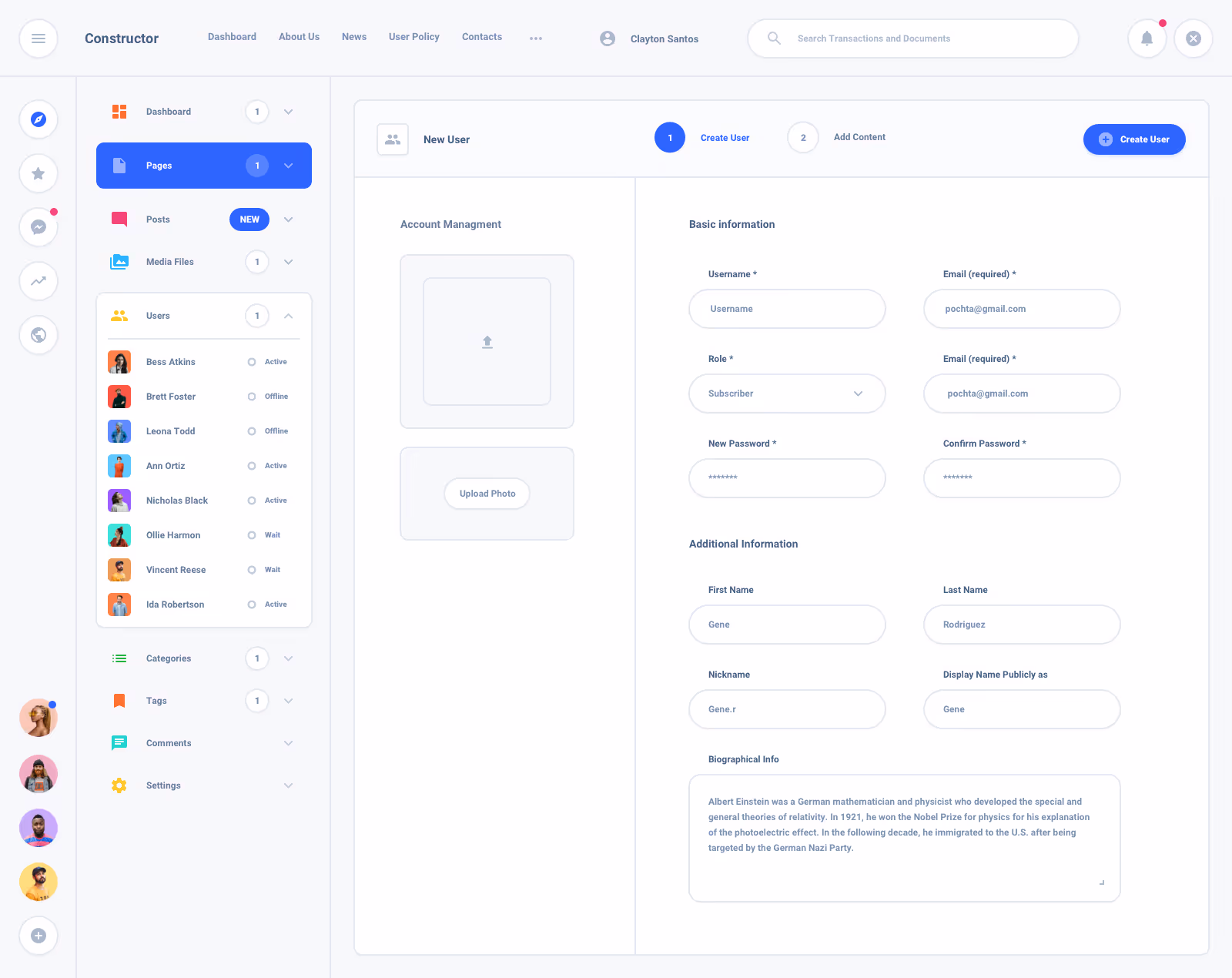Click the NEW badge on Posts
This screenshot has height=978, width=1232.
coord(249,219)
